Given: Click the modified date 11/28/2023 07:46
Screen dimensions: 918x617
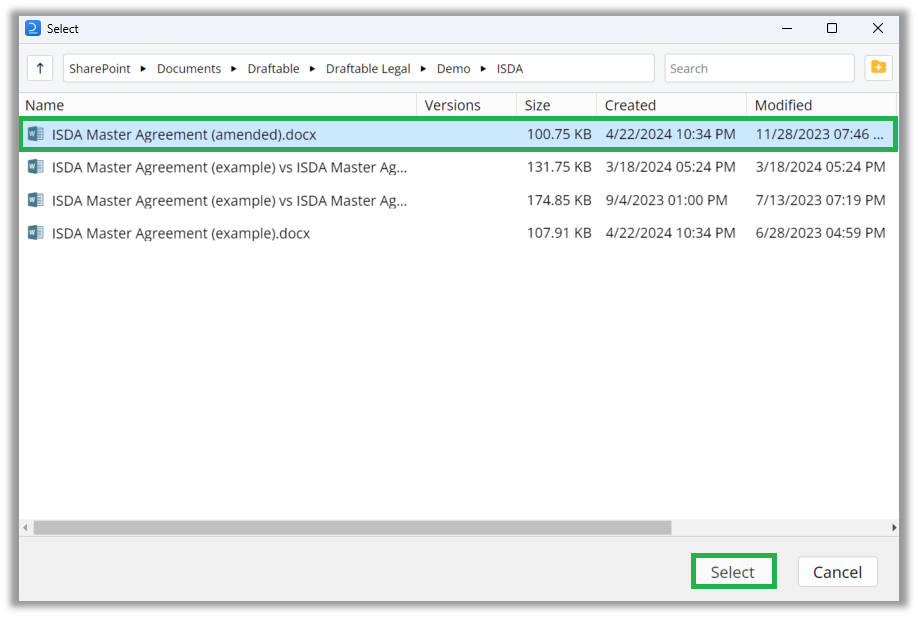Looking at the screenshot, I should click(819, 134).
